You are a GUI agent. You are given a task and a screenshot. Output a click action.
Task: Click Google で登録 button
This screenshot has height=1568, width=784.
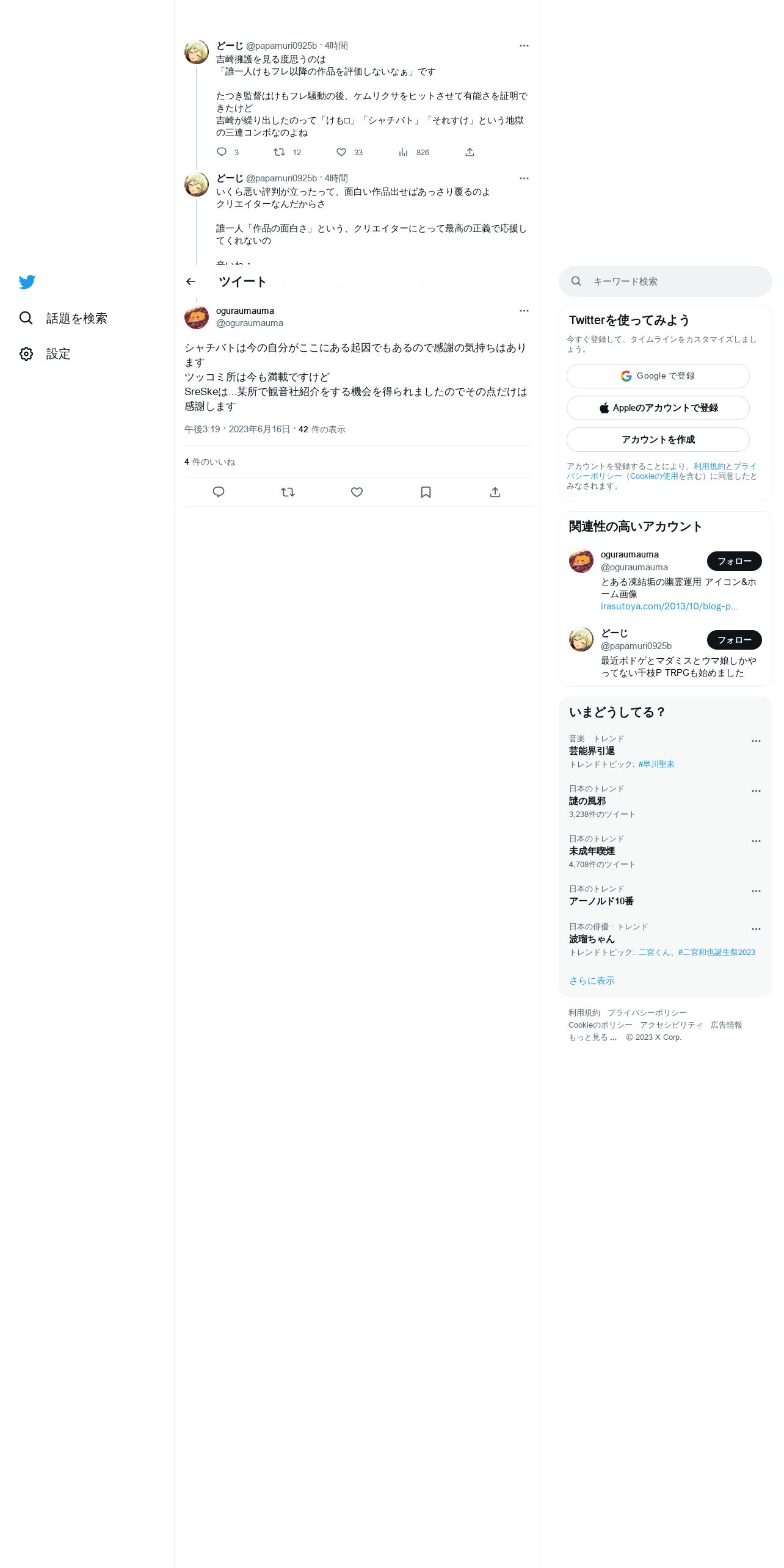click(658, 376)
